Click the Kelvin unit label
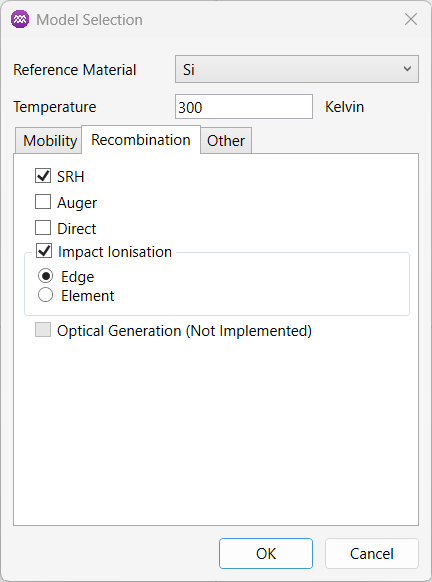 point(344,107)
